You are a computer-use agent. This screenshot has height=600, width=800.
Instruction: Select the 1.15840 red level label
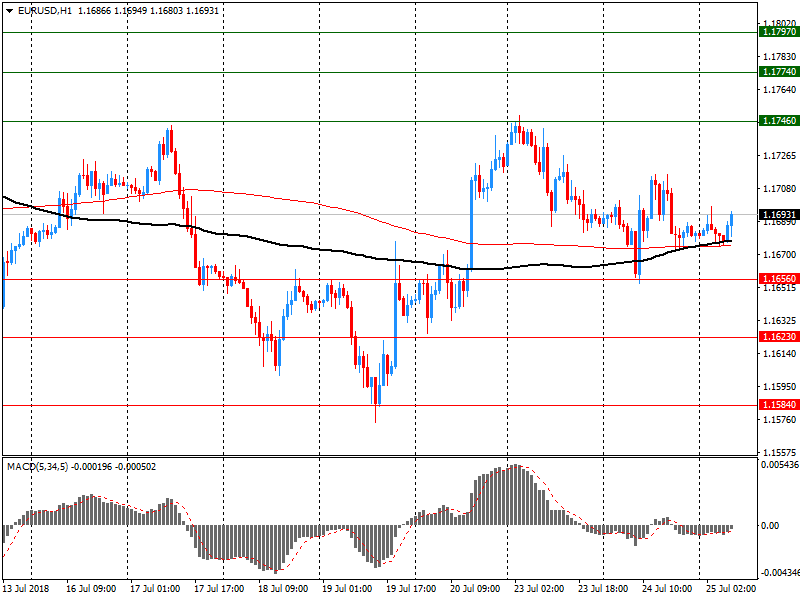pyautogui.click(x=779, y=405)
